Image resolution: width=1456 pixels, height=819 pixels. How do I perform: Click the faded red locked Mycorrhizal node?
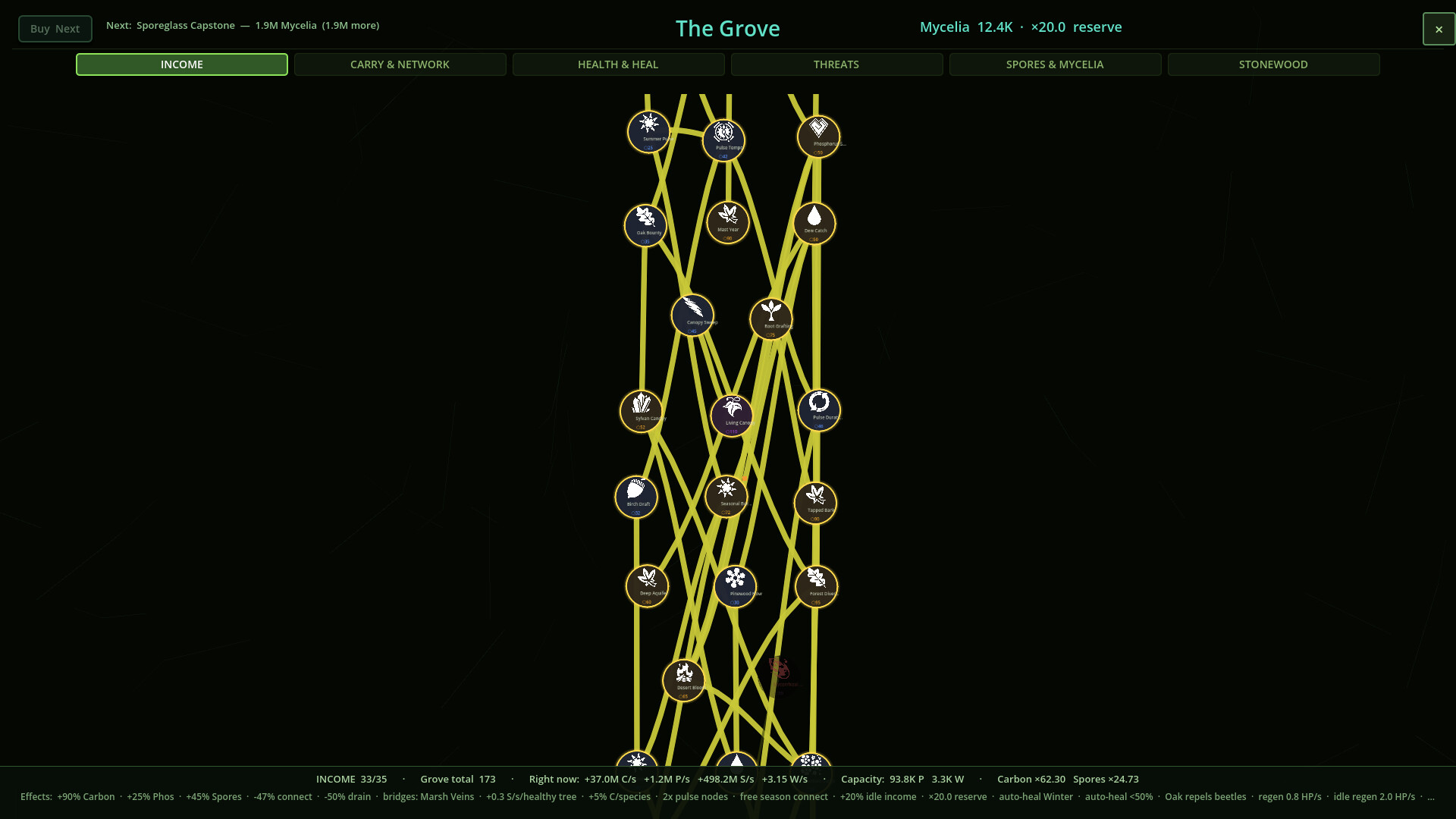(779, 676)
